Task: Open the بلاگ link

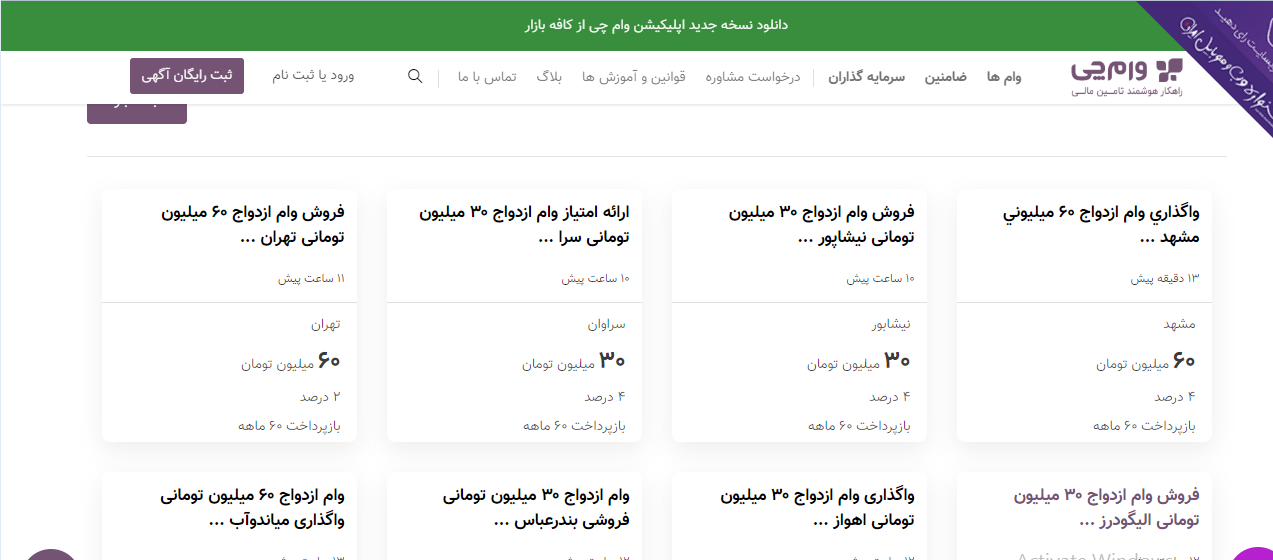Action: 549,77
